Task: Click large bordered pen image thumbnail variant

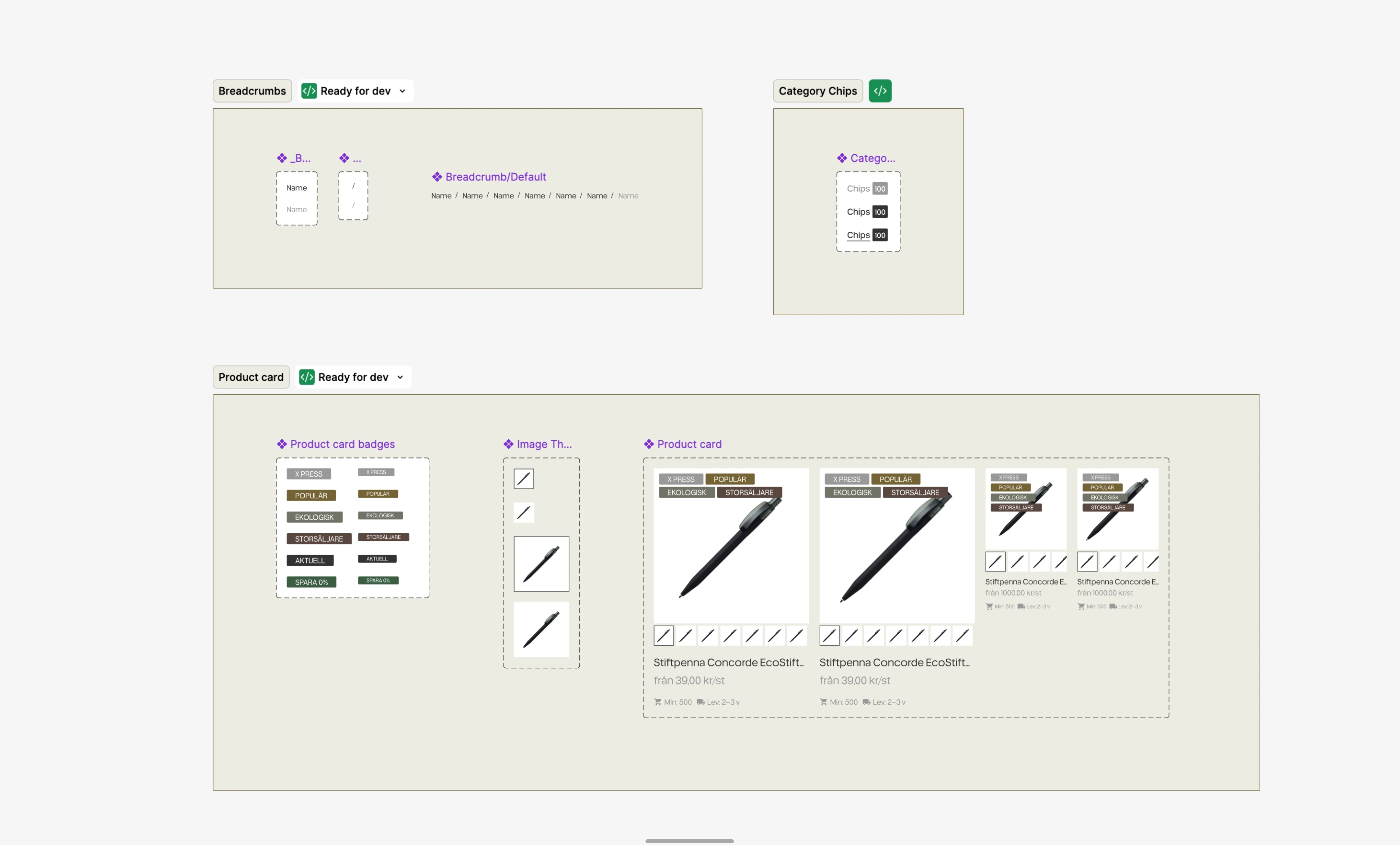Action: coord(541,564)
